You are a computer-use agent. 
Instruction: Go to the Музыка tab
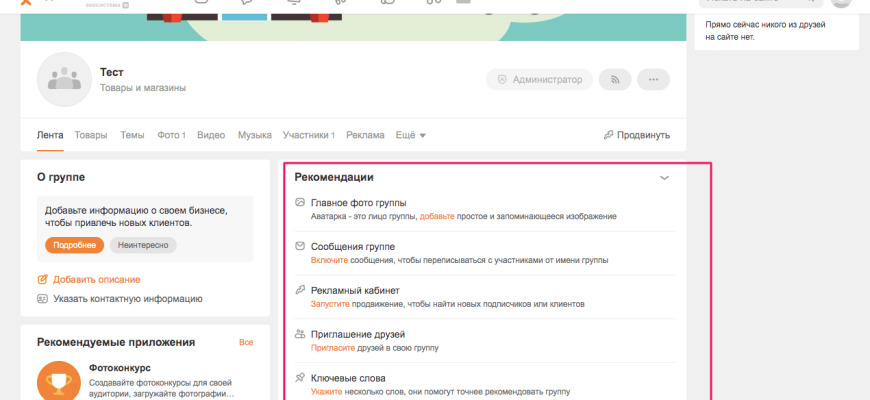(x=255, y=135)
